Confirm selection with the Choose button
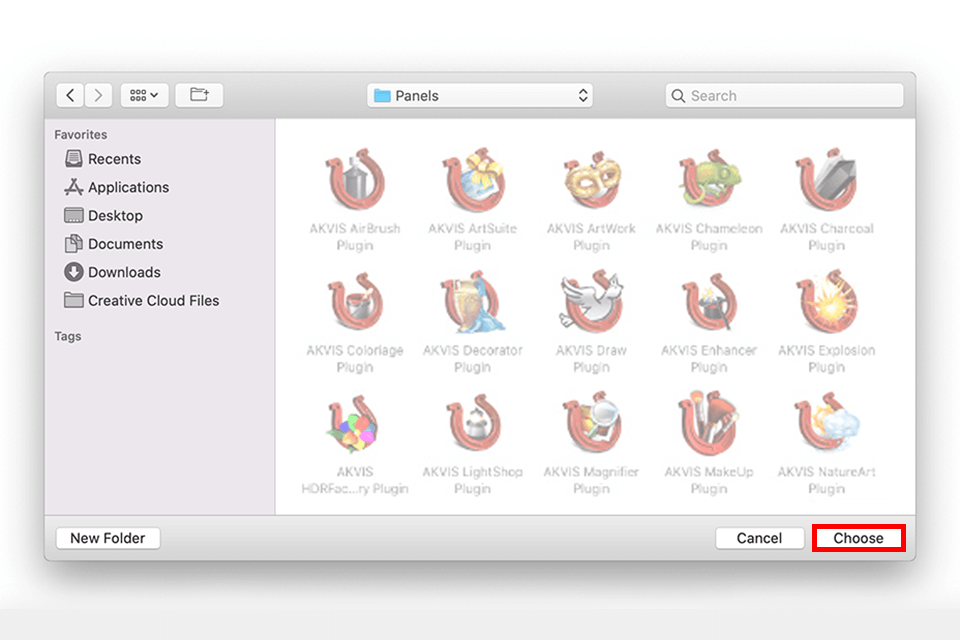The image size is (960, 640). pyautogui.click(x=858, y=538)
